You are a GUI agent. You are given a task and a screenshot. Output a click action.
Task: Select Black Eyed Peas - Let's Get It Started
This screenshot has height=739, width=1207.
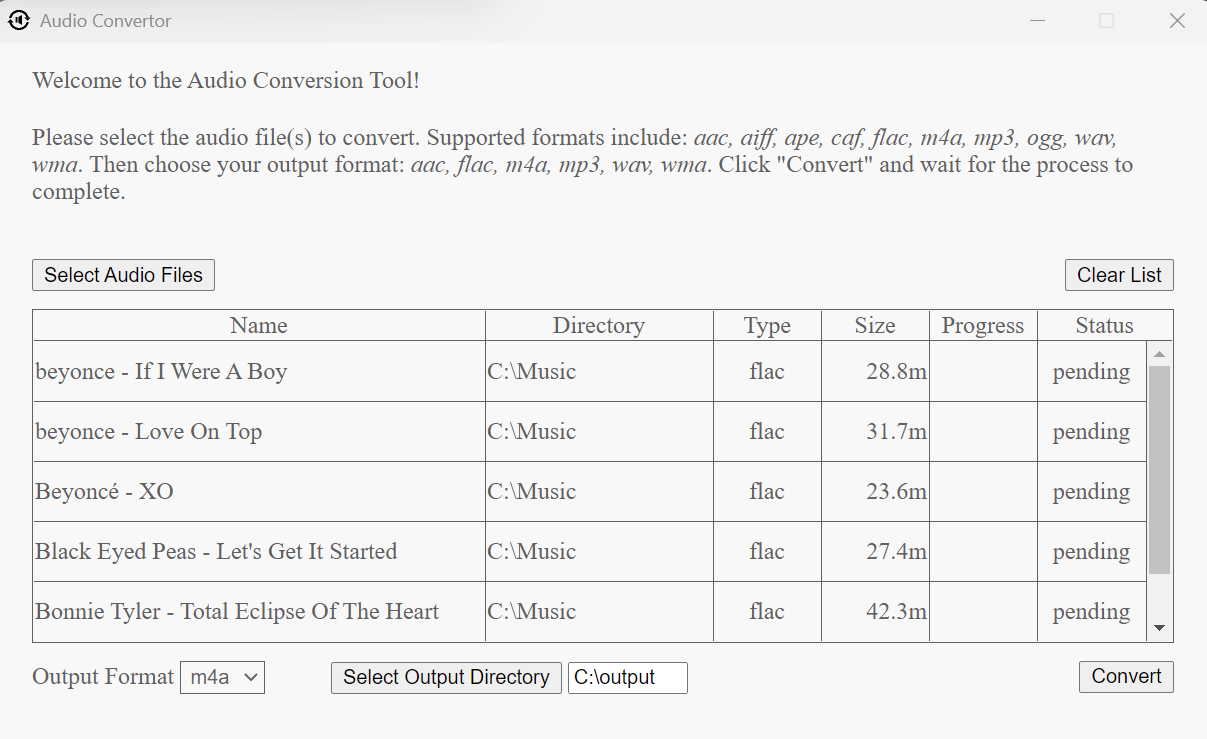[x=258, y=551]
